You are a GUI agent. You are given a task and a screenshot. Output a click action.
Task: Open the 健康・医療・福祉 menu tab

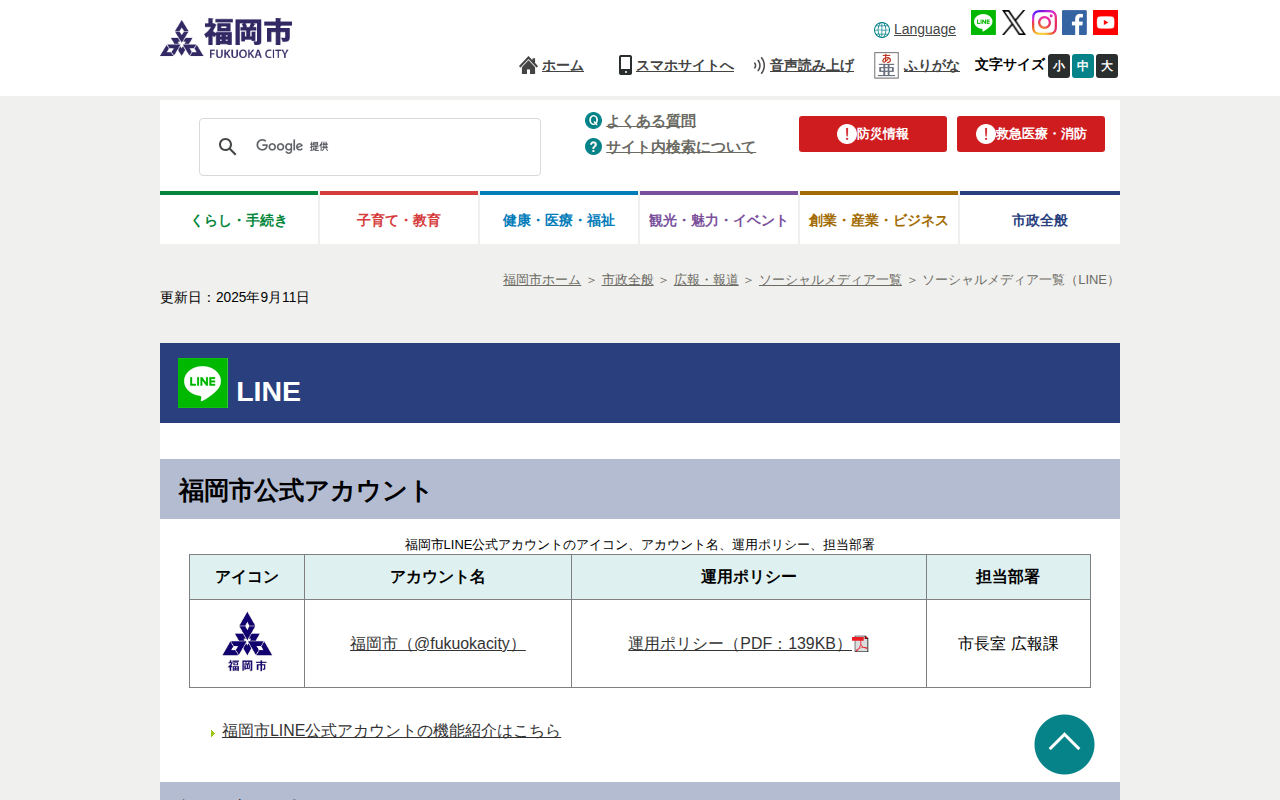coord(559,218)
